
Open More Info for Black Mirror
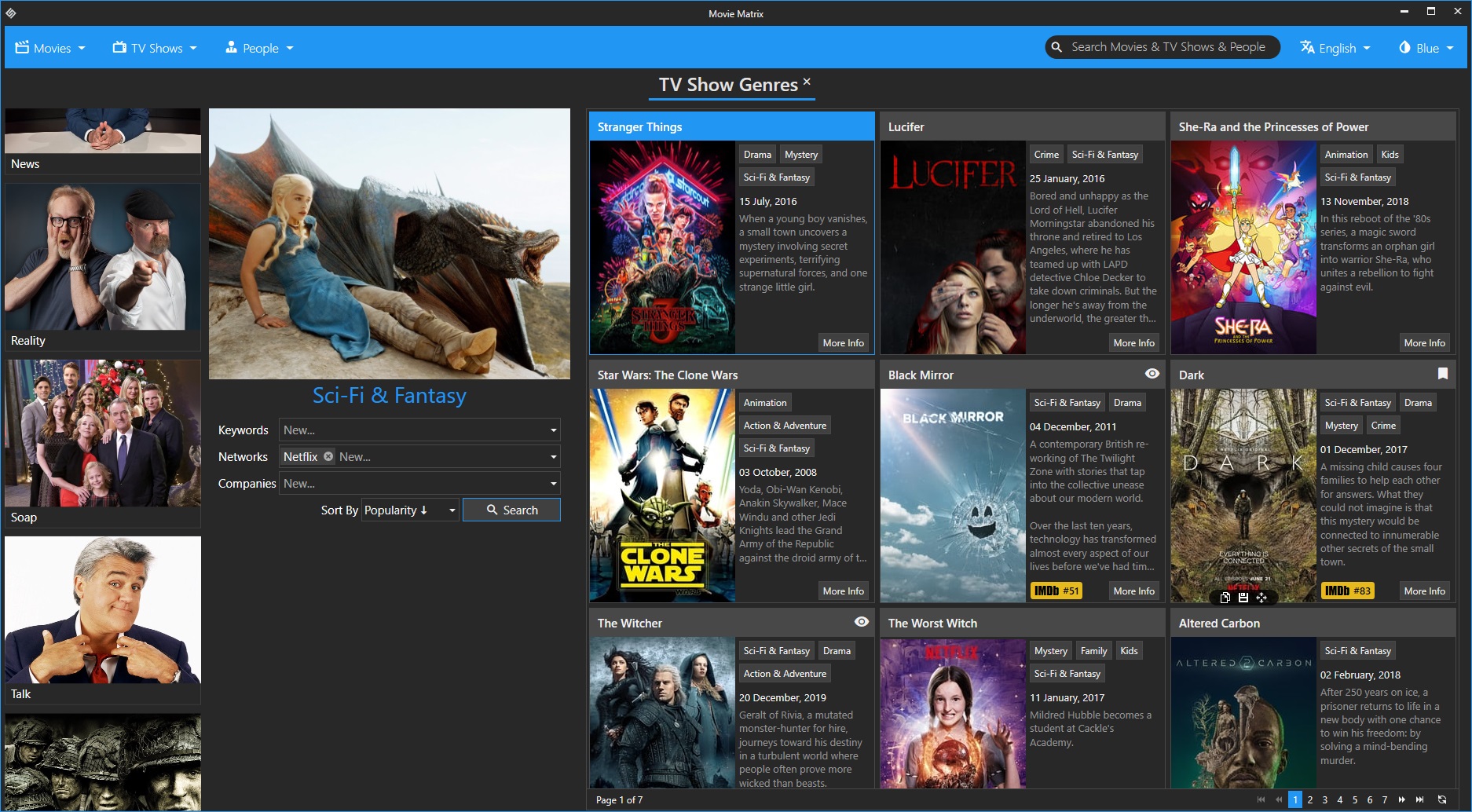click(x=1133, y=591)
